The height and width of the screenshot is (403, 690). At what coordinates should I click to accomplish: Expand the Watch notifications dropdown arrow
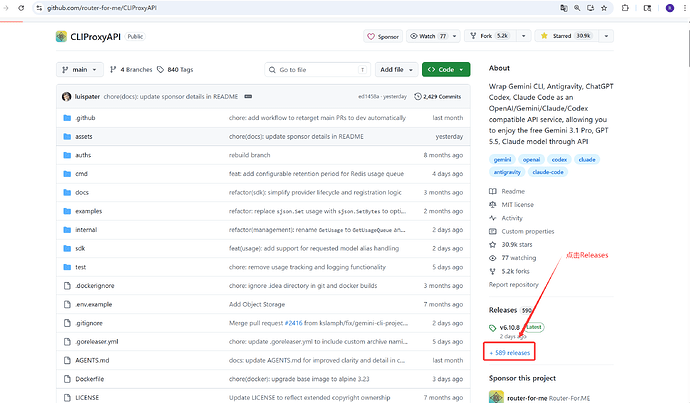(455, 36)
